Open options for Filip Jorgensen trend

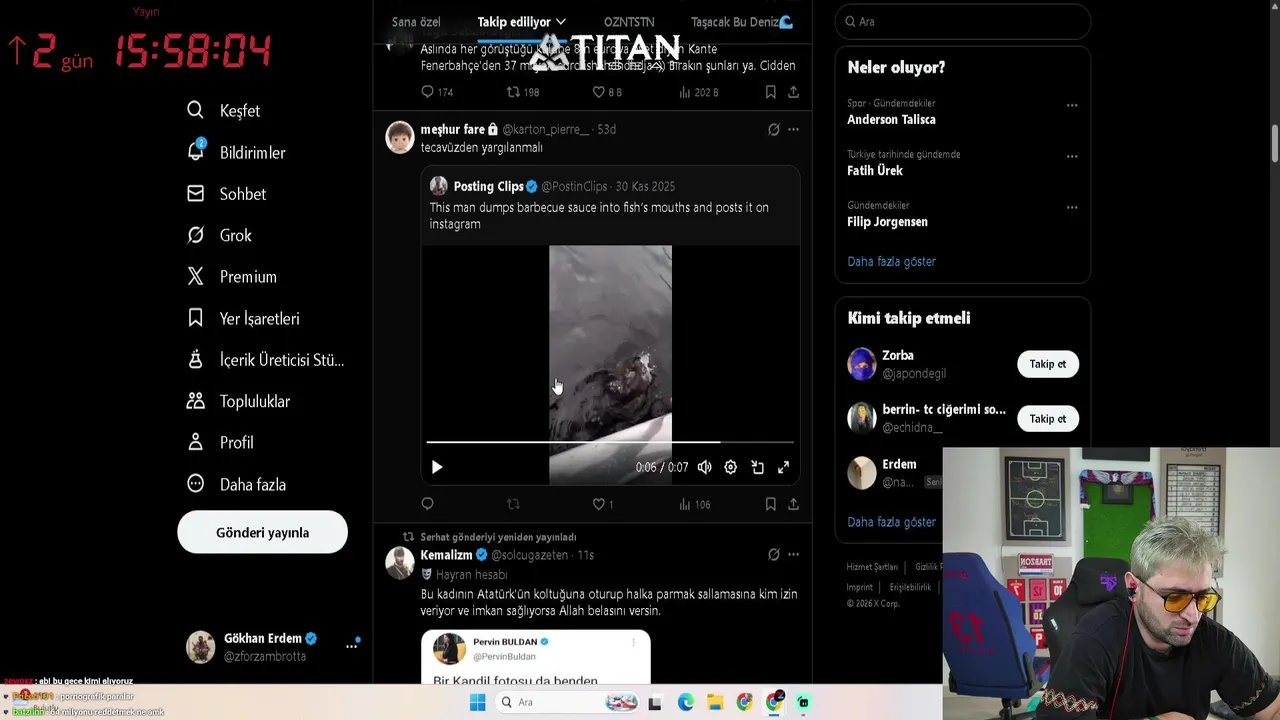pos(1072,207)
